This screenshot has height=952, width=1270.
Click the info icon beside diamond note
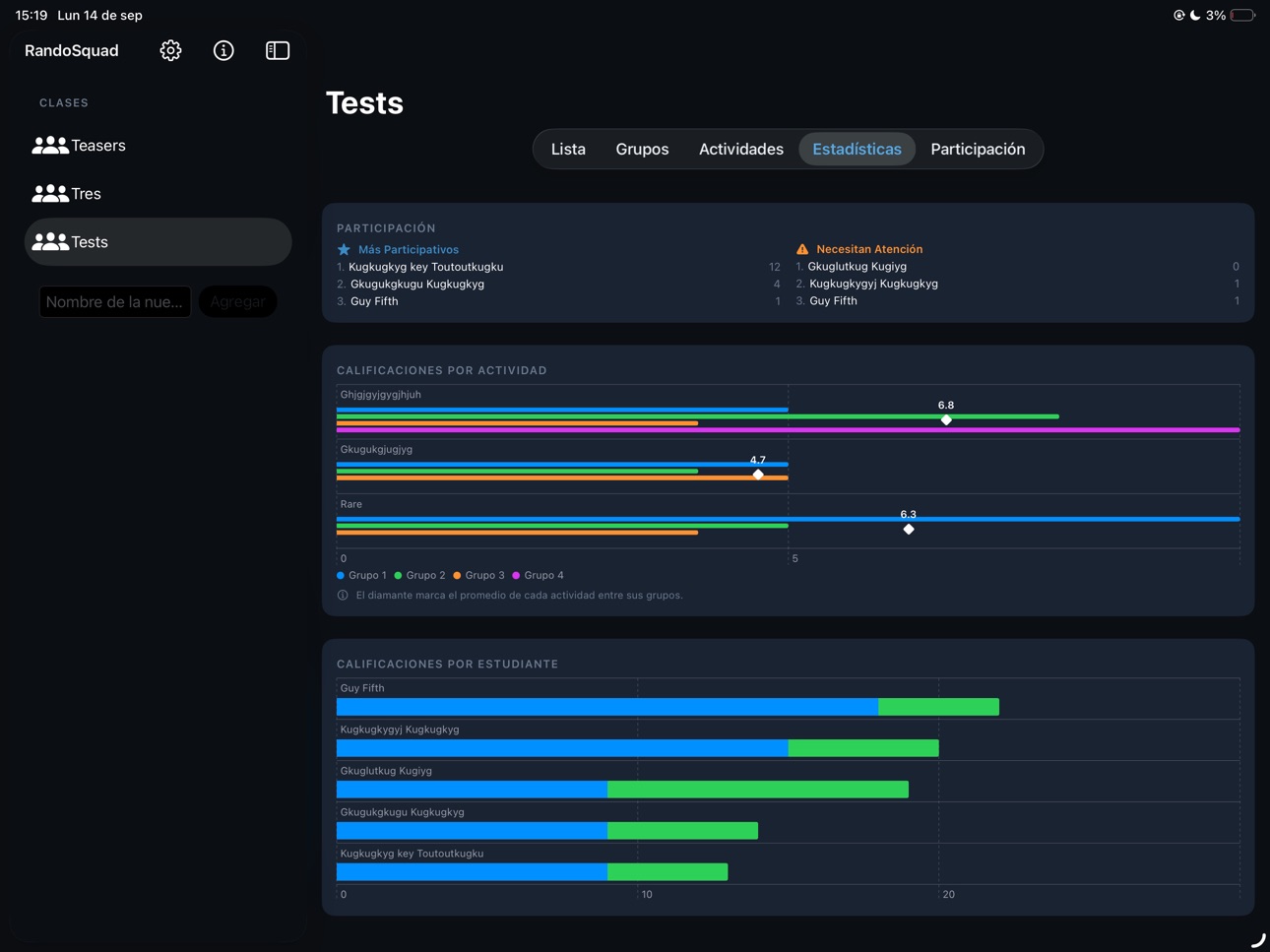(x=343, y=596)
